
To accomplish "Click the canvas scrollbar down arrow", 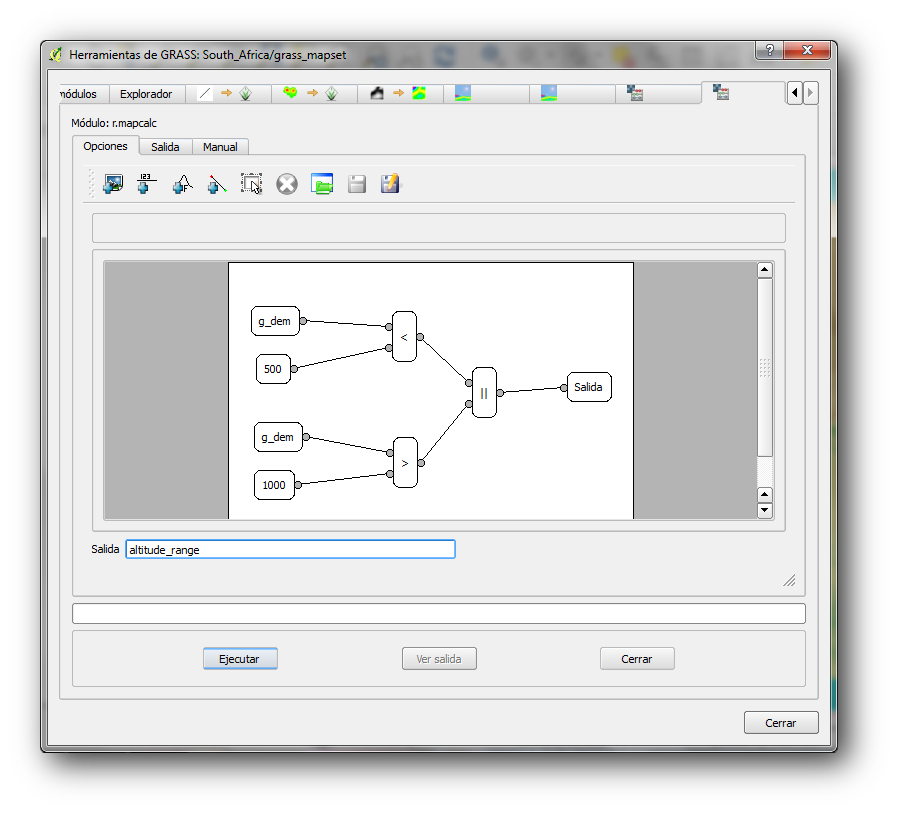I will click(x=765, y=510).
